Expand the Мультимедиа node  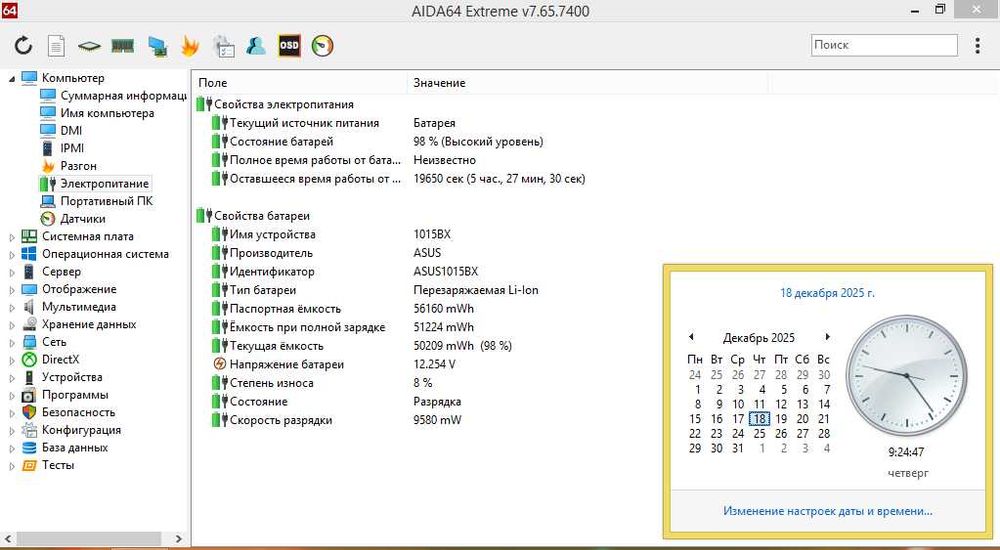(11, 308)
